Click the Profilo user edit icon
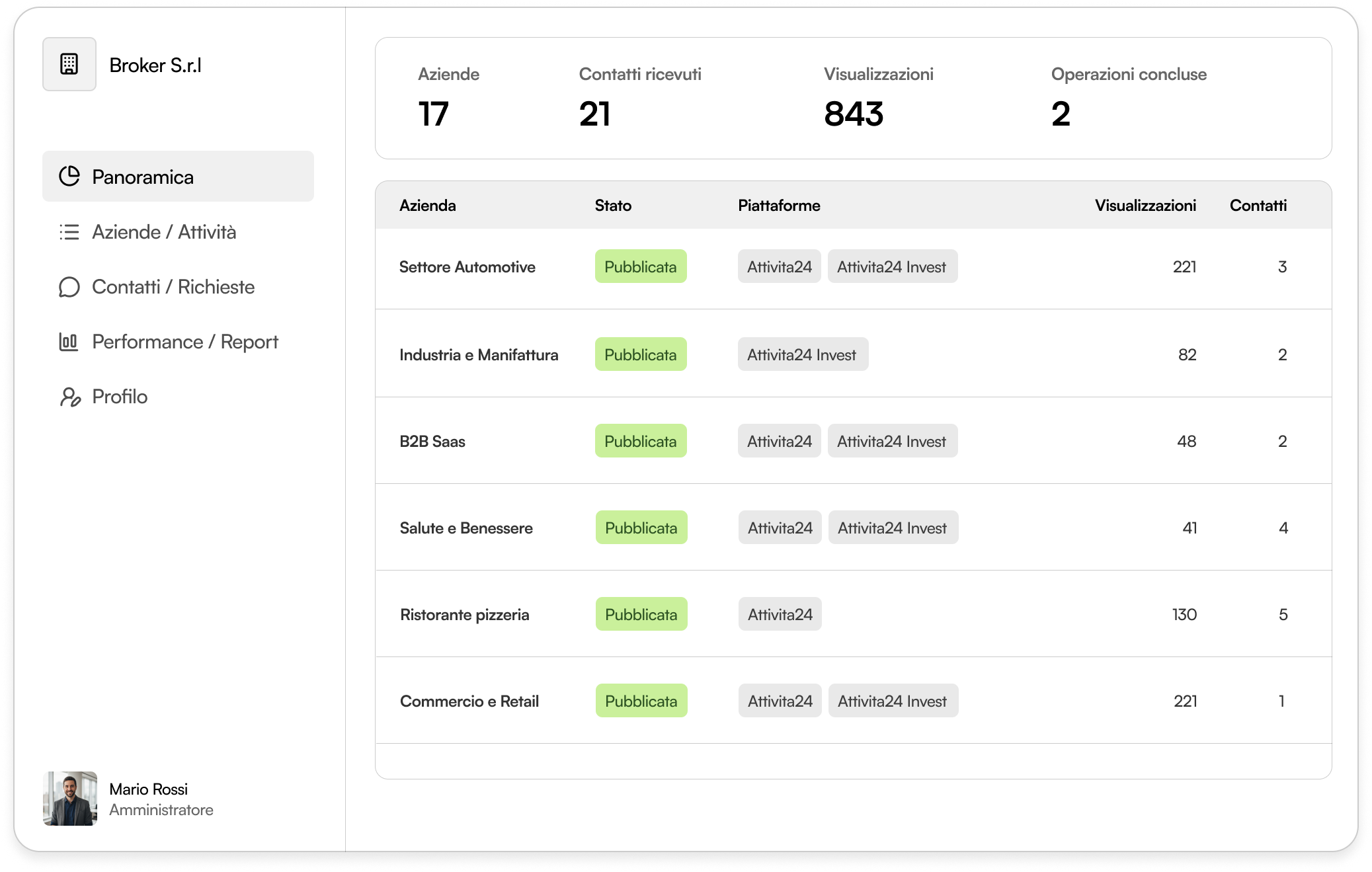The image size is (1372, 872). [x=70, y=397]
